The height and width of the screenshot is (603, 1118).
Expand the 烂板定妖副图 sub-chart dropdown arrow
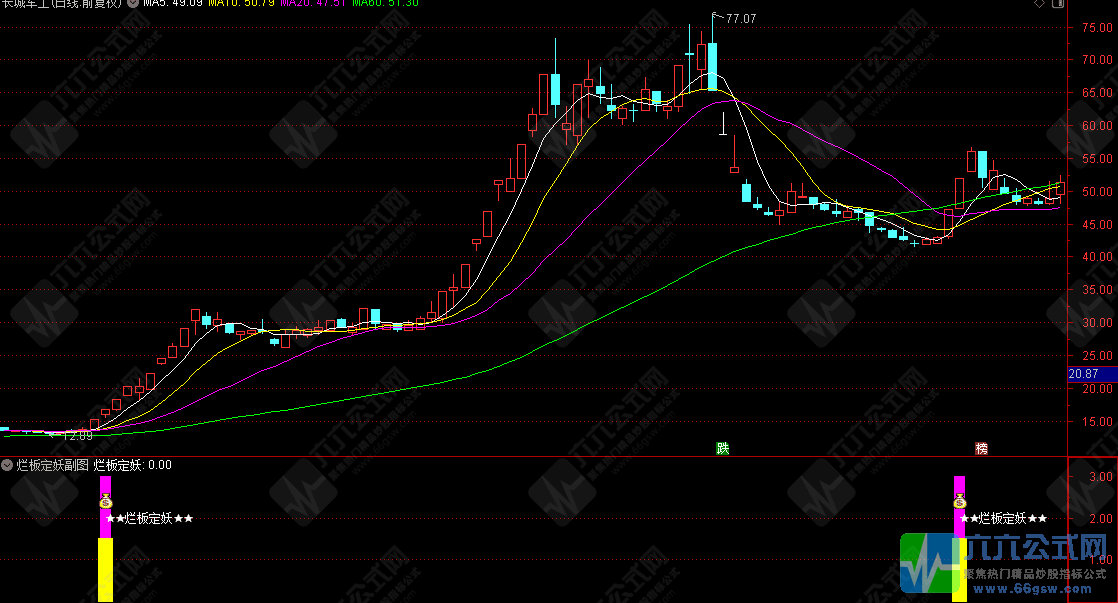[x=7, y=465]
